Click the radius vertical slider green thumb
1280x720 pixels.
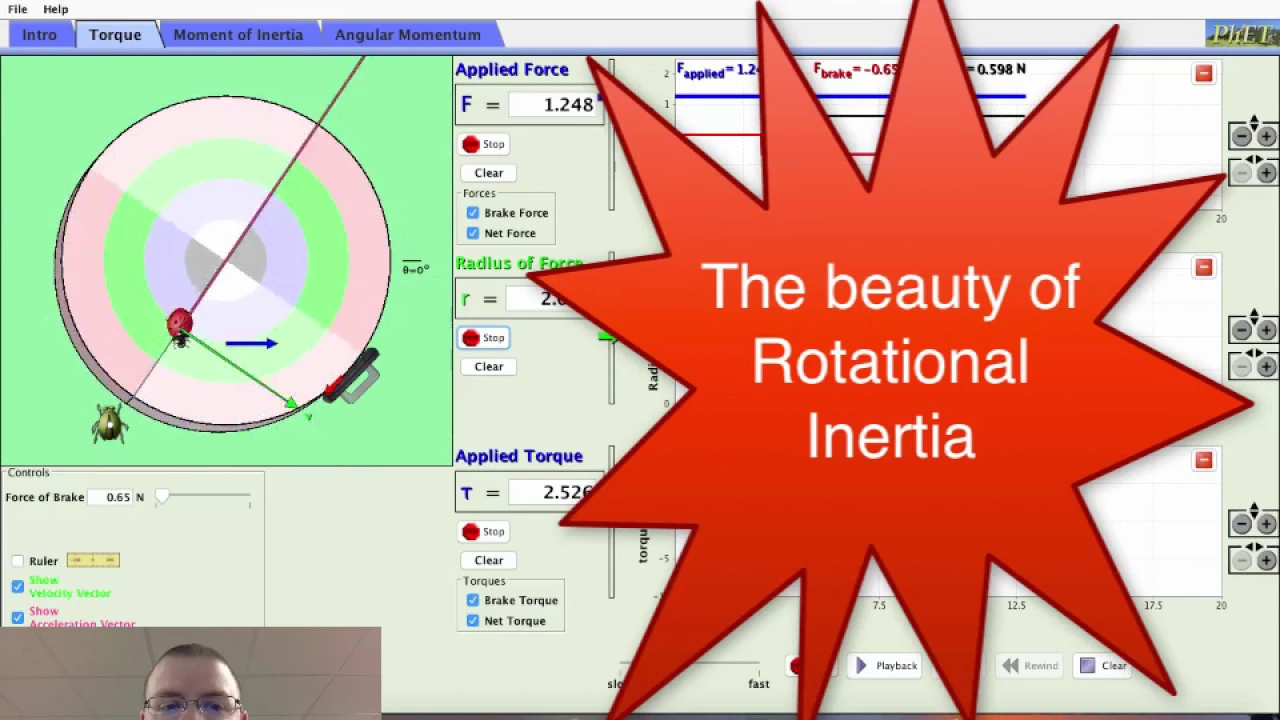pos(606,337)
